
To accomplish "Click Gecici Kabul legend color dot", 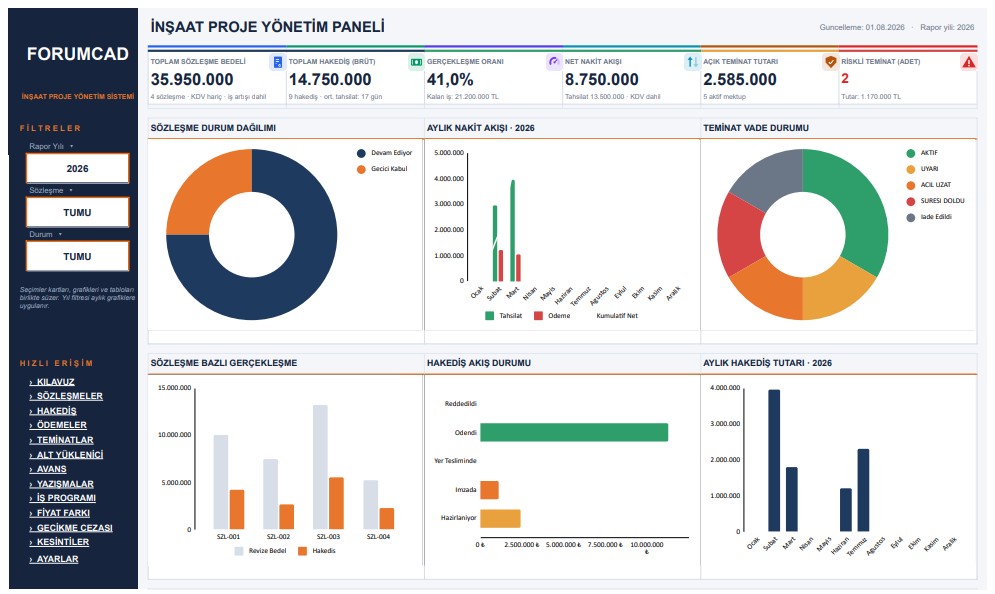I will click(x=361, y=169).
